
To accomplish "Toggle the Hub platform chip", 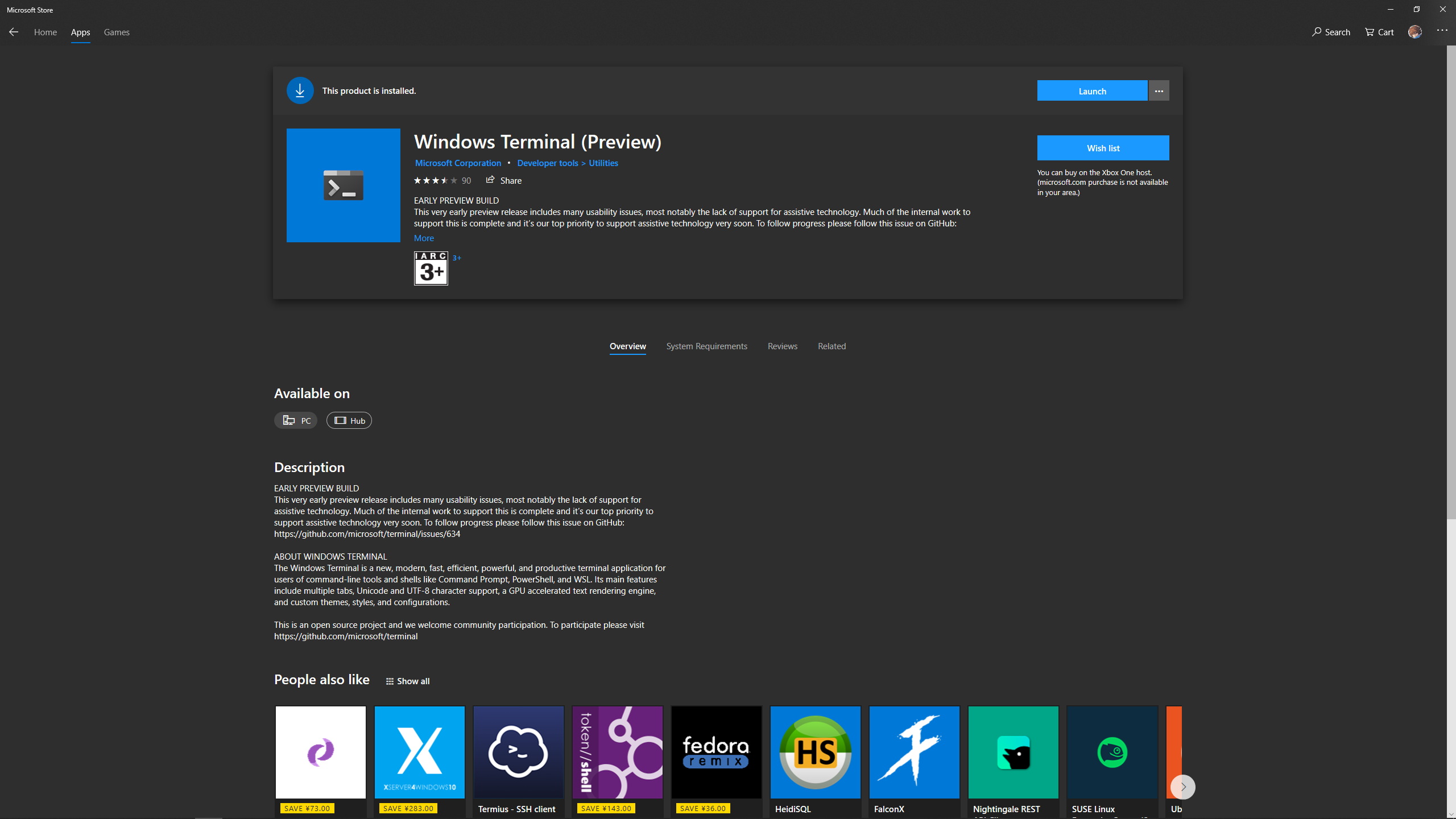I will 349,420.
